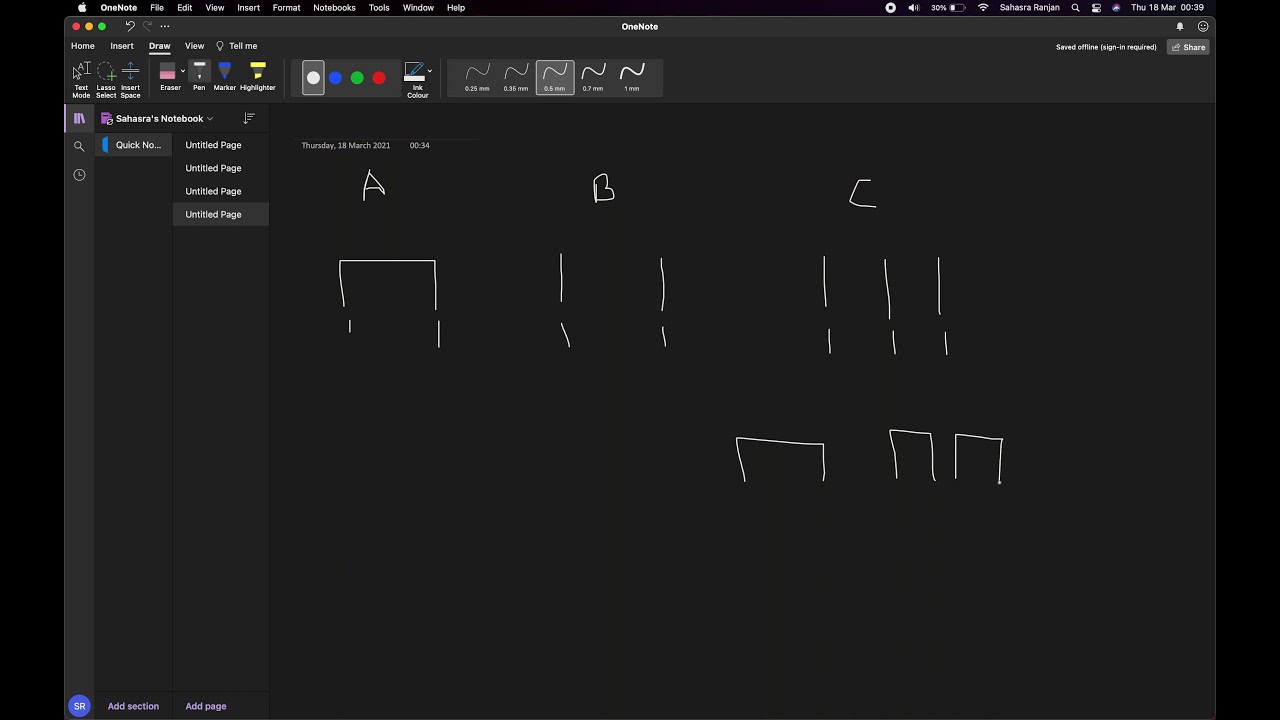The width and height of the screenshot is (1280, 720).
Task: Choose the Insert Space tool
Action: click(x=130, y=79)
